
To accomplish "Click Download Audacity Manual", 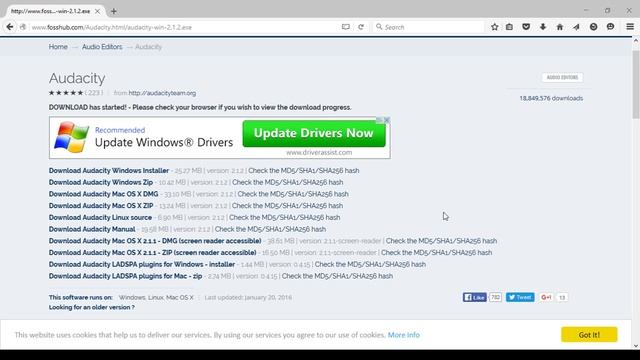I will [x=92, y=229].
